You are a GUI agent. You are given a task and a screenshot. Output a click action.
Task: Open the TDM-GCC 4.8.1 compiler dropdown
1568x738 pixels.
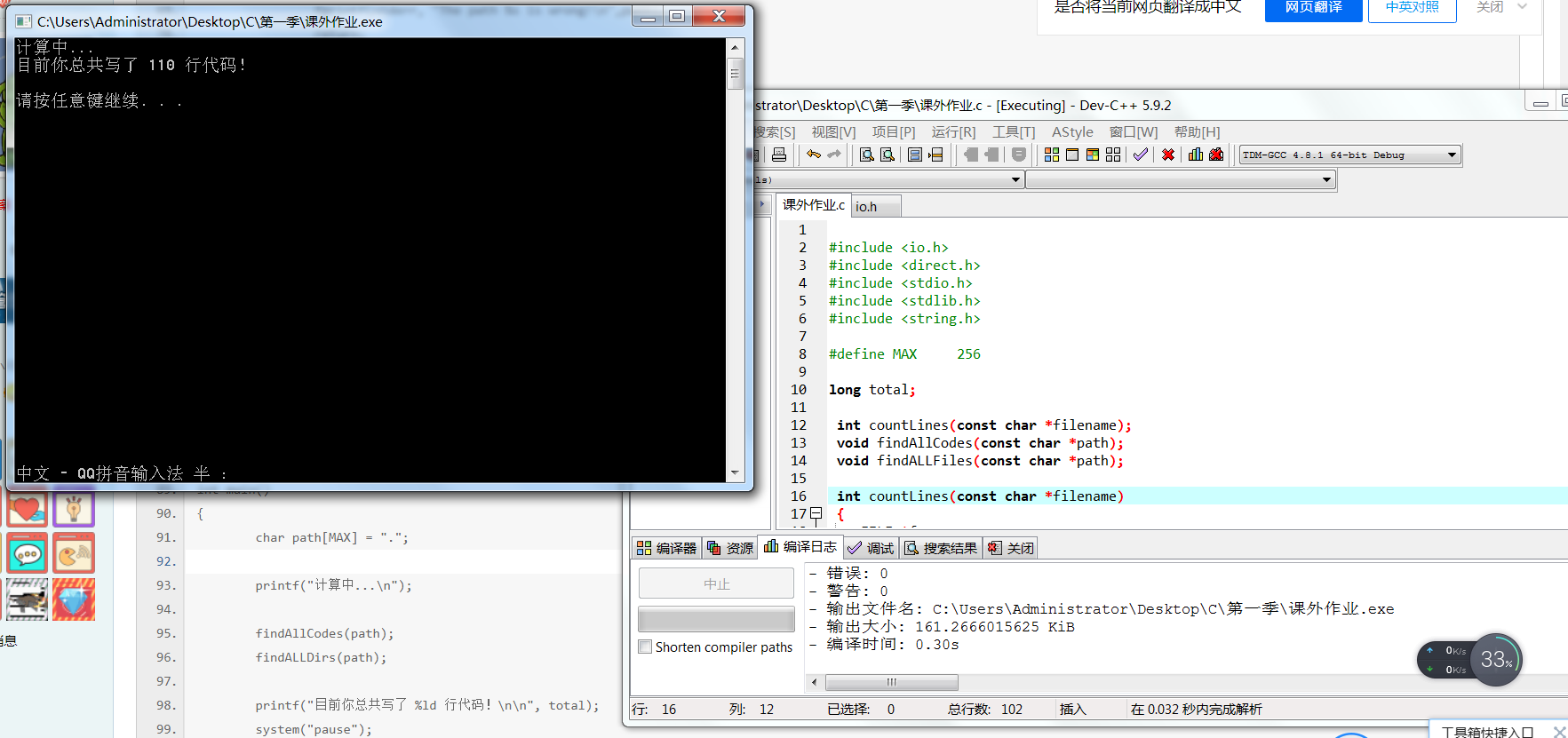[1453, 155]
